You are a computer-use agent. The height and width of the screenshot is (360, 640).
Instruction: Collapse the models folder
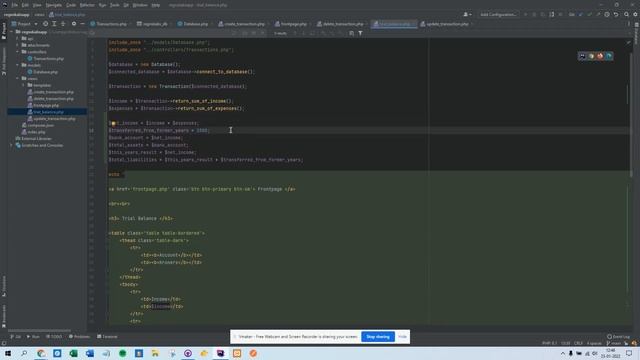click(18, 65)
